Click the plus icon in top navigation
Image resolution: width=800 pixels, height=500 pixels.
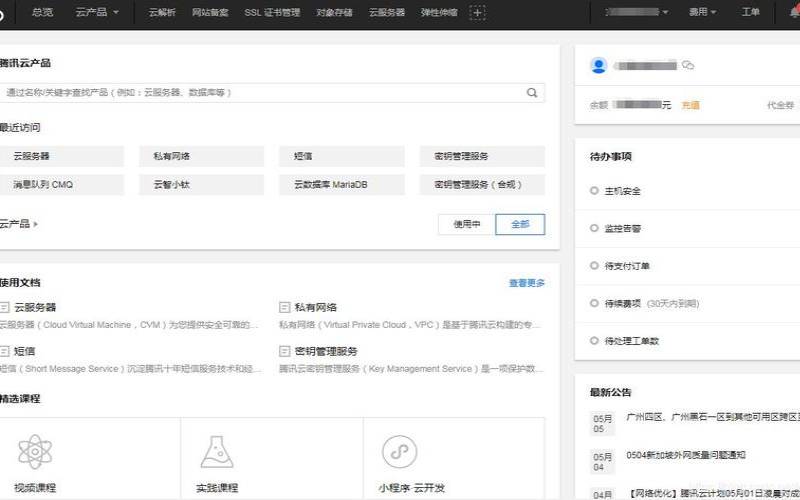(x=477, y=13)
